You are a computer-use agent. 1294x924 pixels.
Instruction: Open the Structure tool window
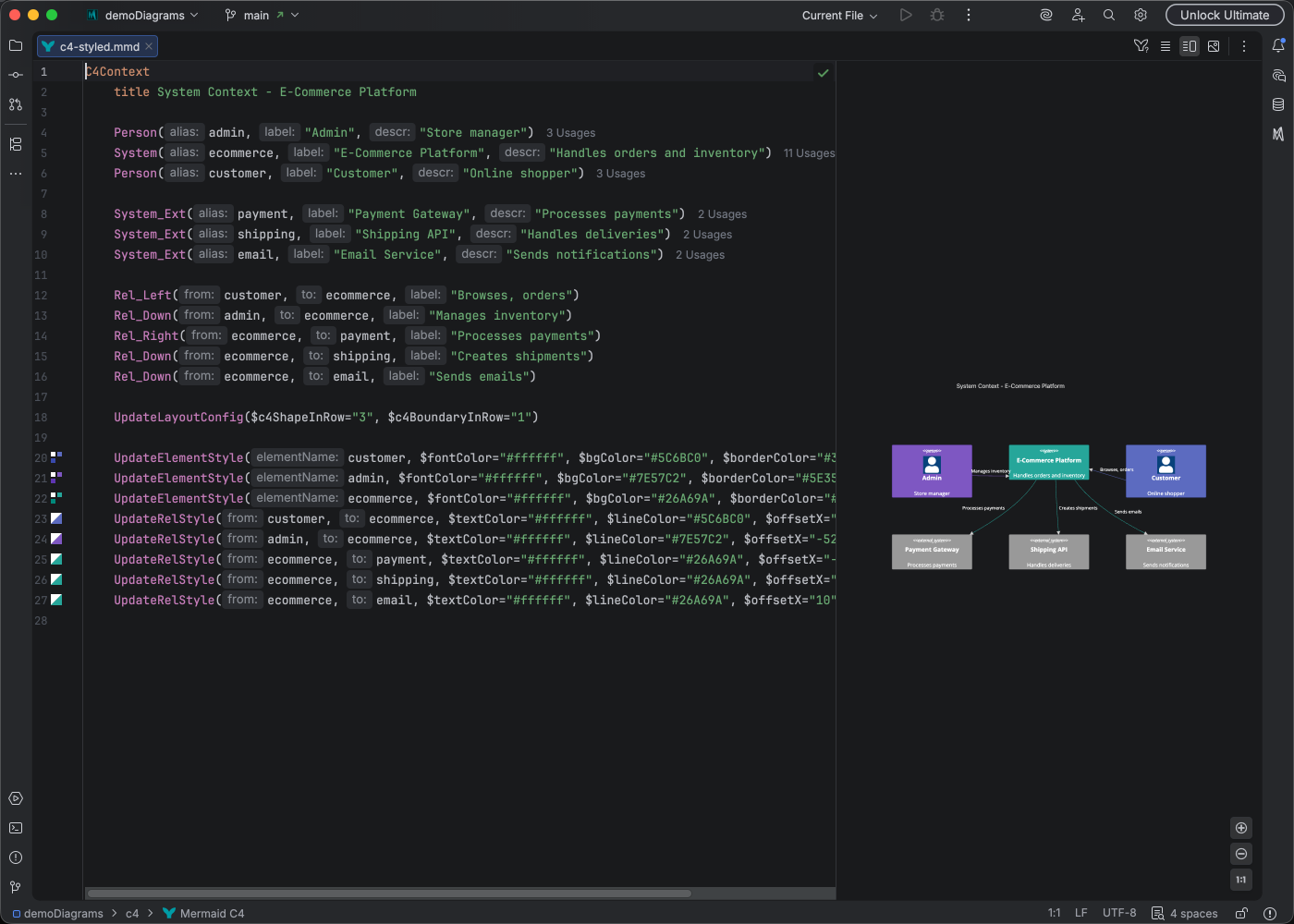pos(15,143)
